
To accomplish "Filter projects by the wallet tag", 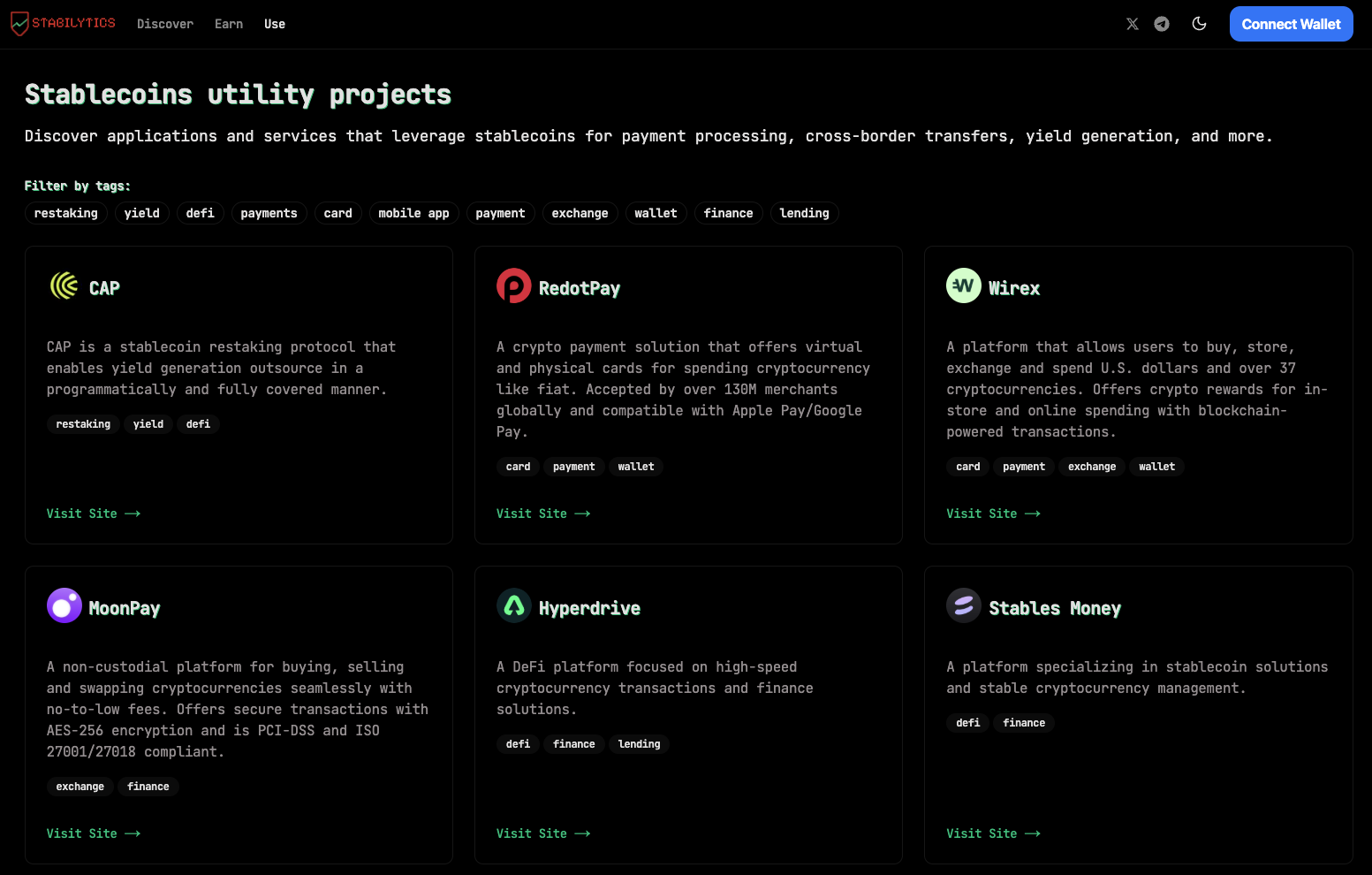I will click(x=656, y=213).
